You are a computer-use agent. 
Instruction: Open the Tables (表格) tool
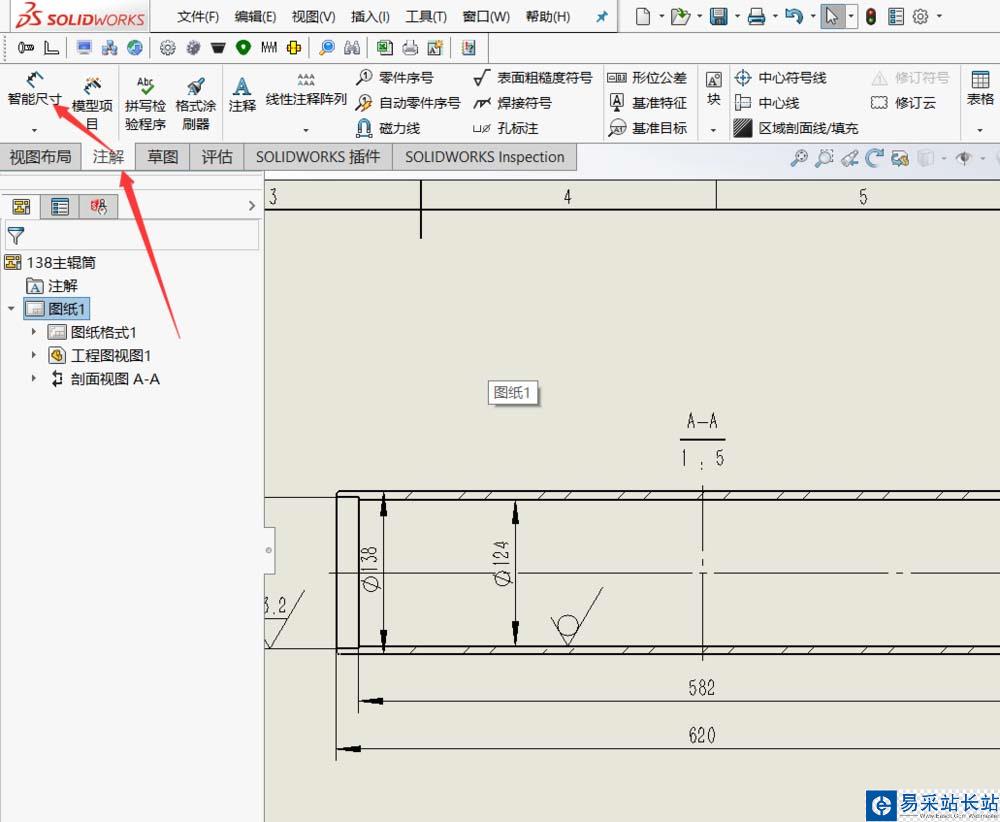(980, 89)
